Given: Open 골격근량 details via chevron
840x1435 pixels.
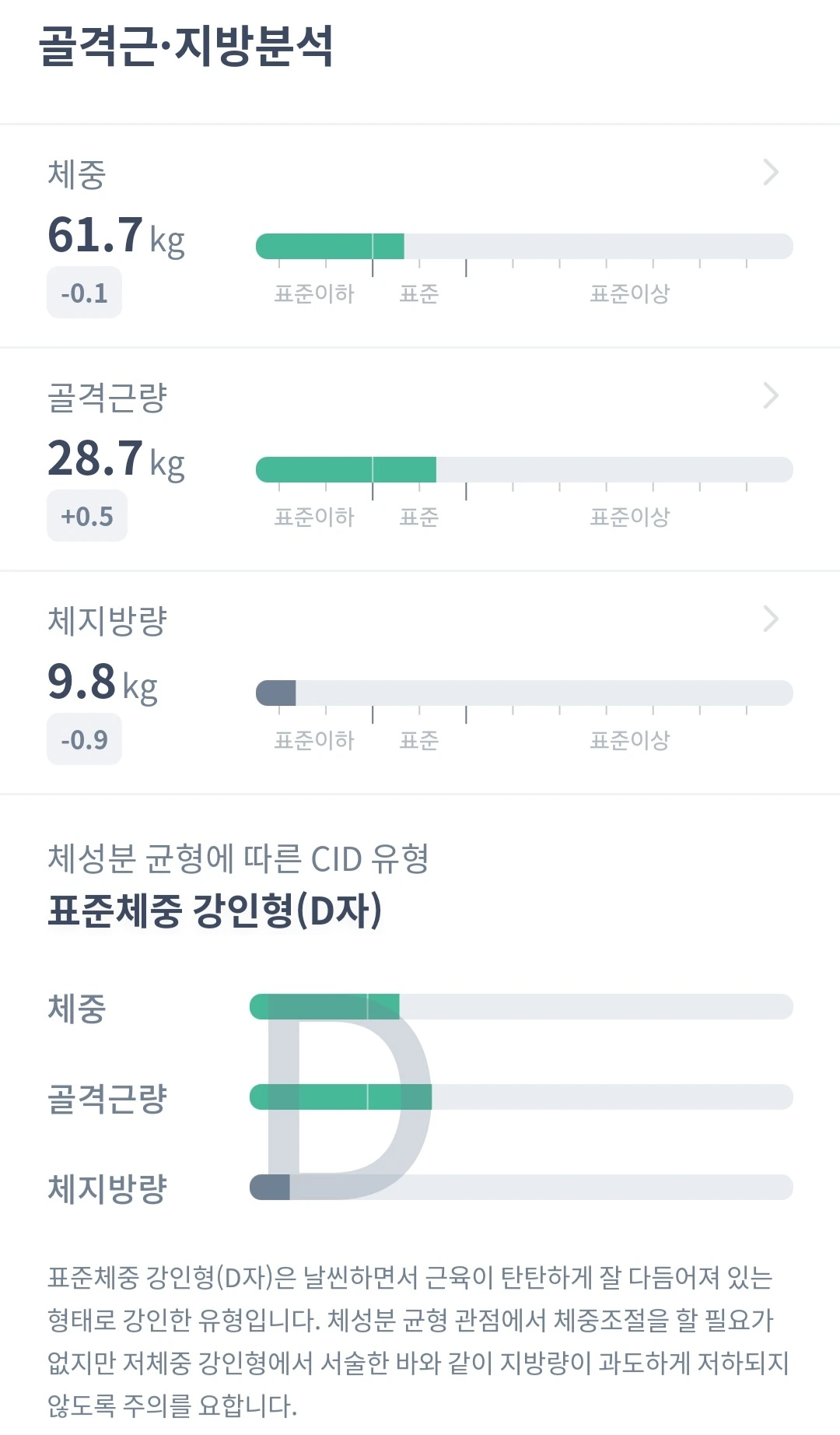Looking at the screenshot, I should click(770, 395).
